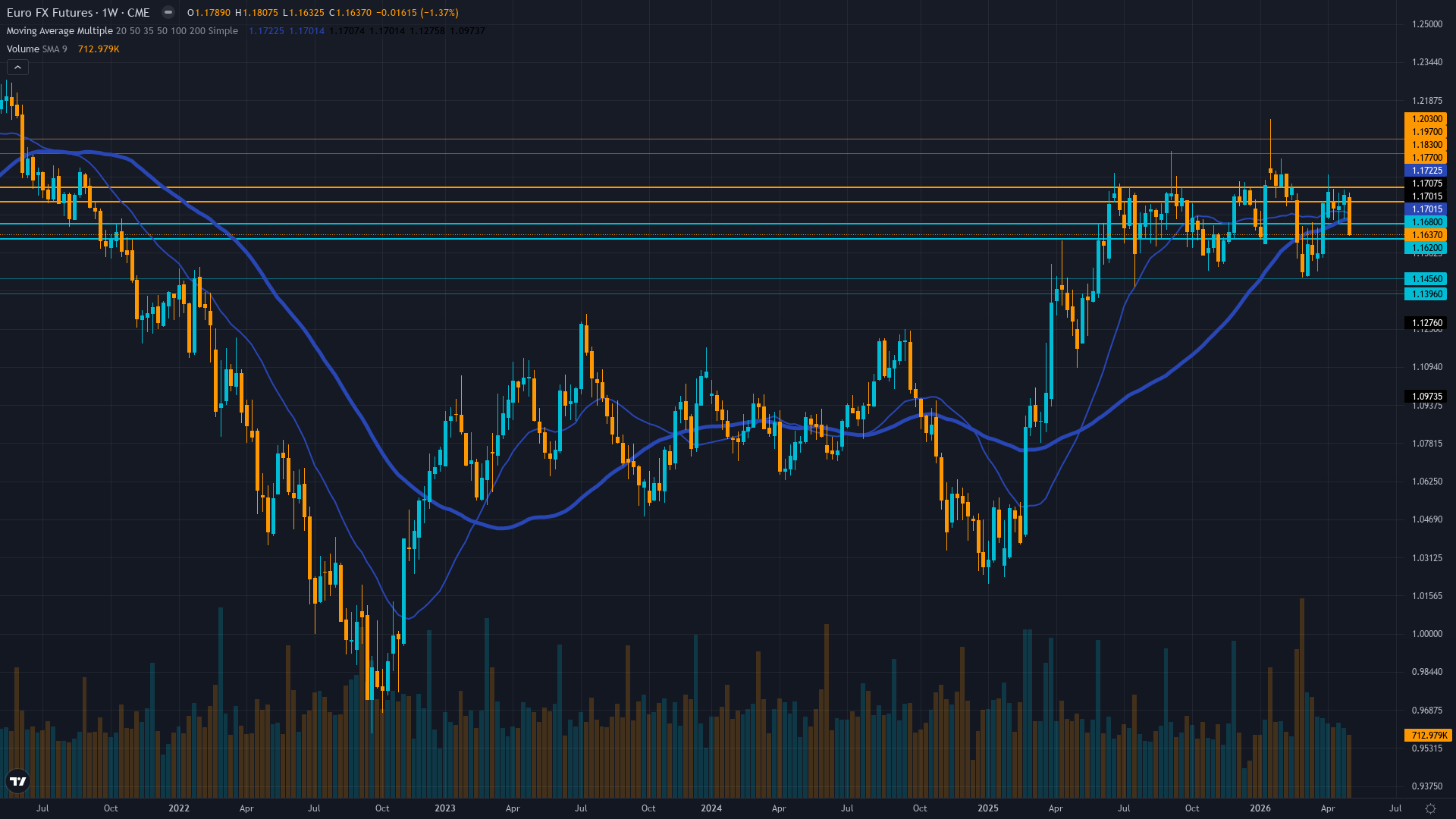Viewport: 1456px width, 819px height.
Task: Click the cyan 1.16800 price label
Action: pyautogui.click(x=1426, y=222)
